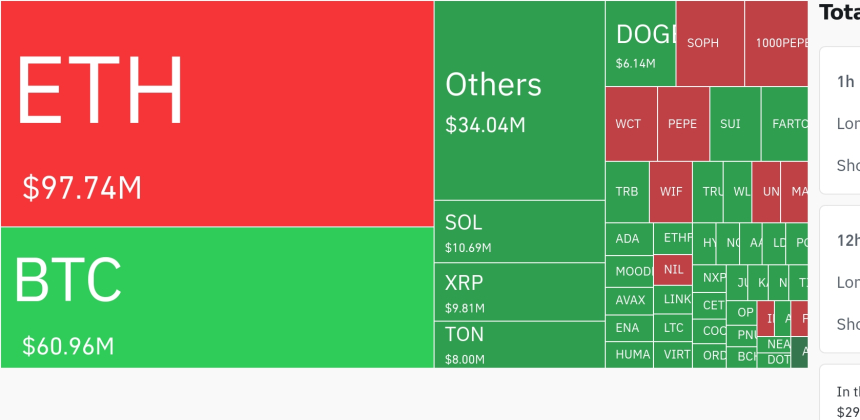Click the LTC tile

[x=673, y=328]
